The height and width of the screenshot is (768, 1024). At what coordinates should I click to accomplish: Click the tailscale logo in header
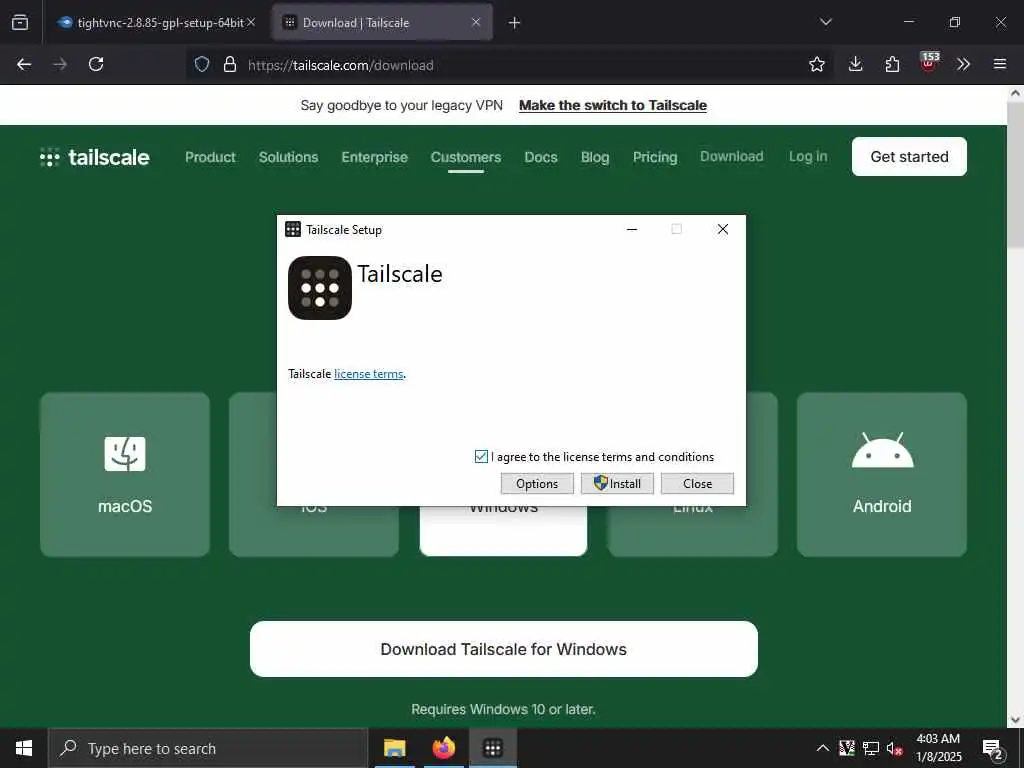point(95,157)
